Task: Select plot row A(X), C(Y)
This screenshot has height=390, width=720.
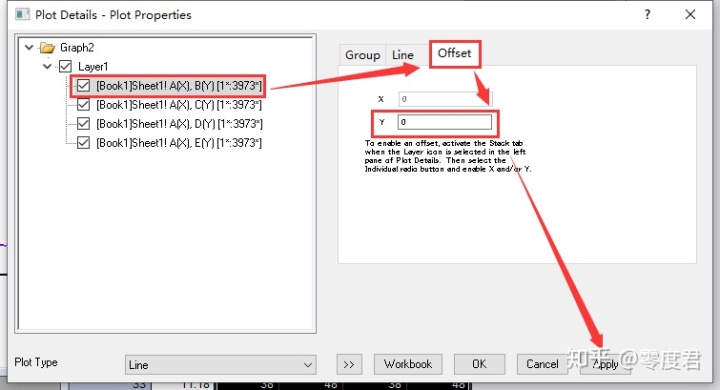Action: (x=179, y=105)
